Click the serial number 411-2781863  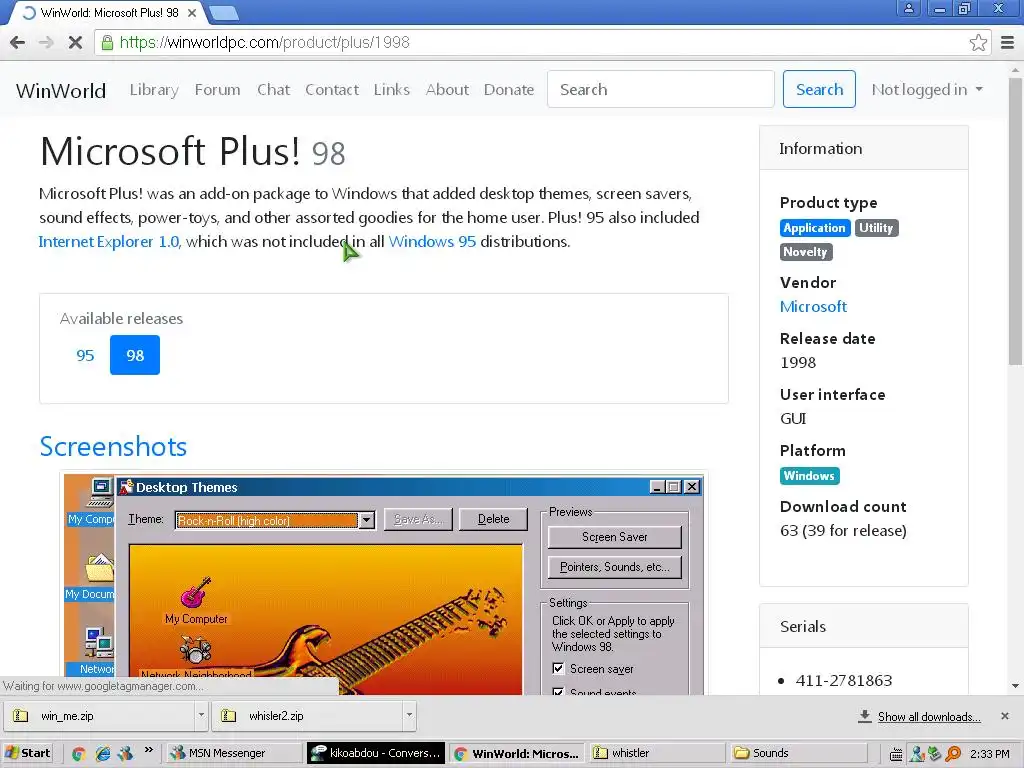coord(843,680)
